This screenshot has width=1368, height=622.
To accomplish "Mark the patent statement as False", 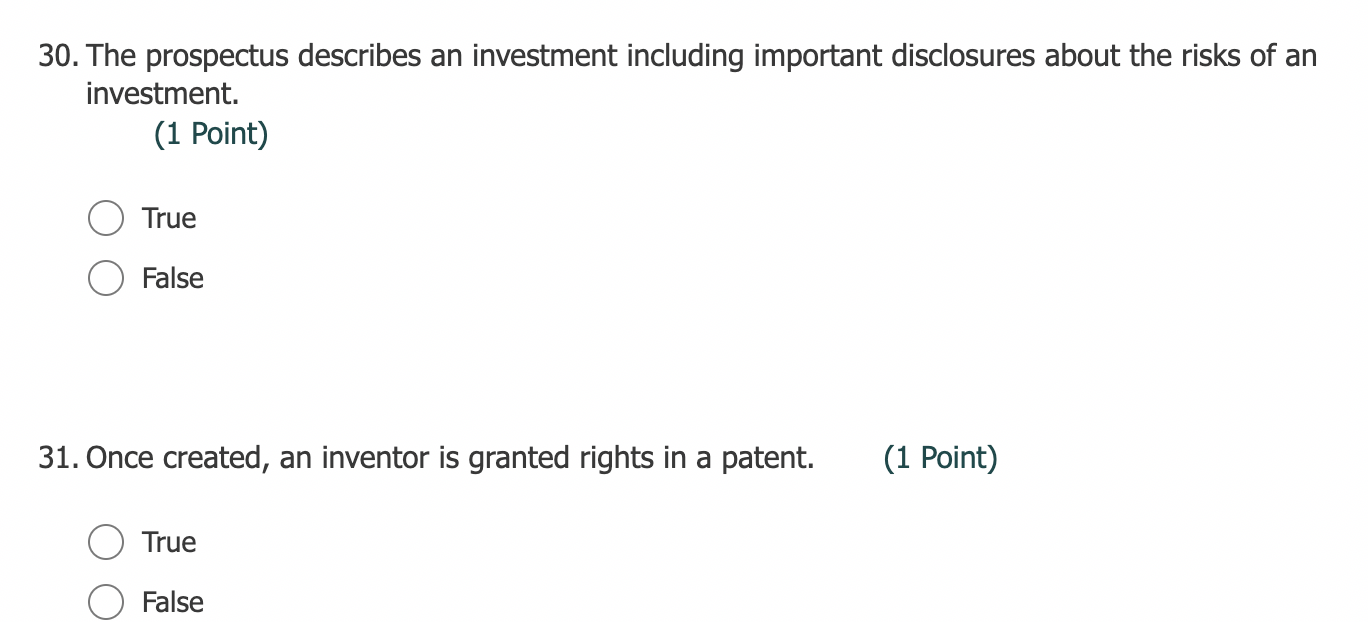I will (x=105, y=602).
